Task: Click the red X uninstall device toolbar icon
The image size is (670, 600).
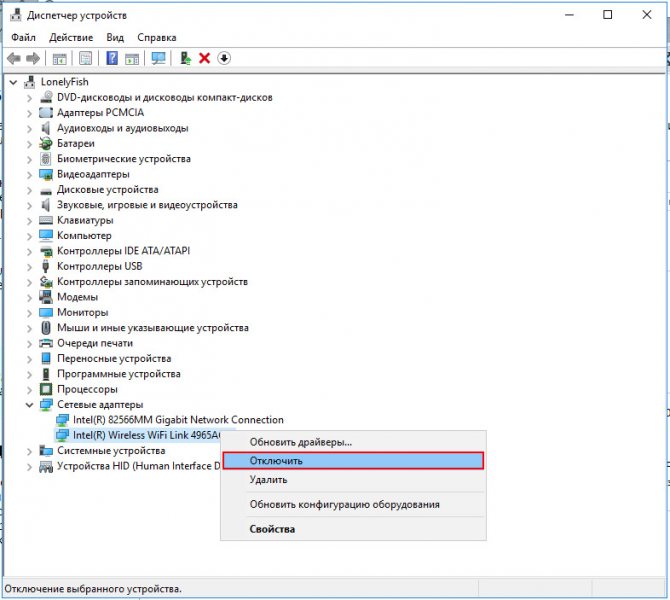Action: point(204,58)
